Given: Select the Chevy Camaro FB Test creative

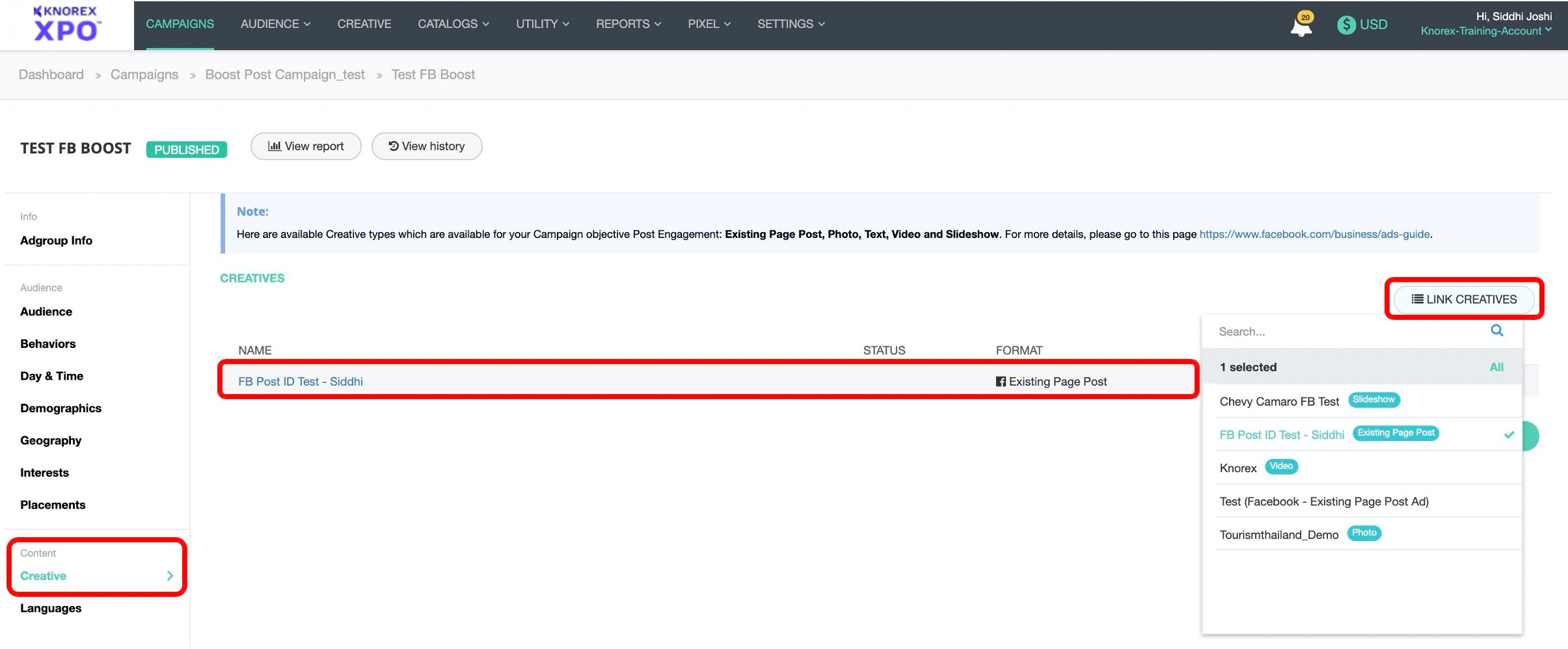Looking at the screenshot, I should click(1278, 401).
